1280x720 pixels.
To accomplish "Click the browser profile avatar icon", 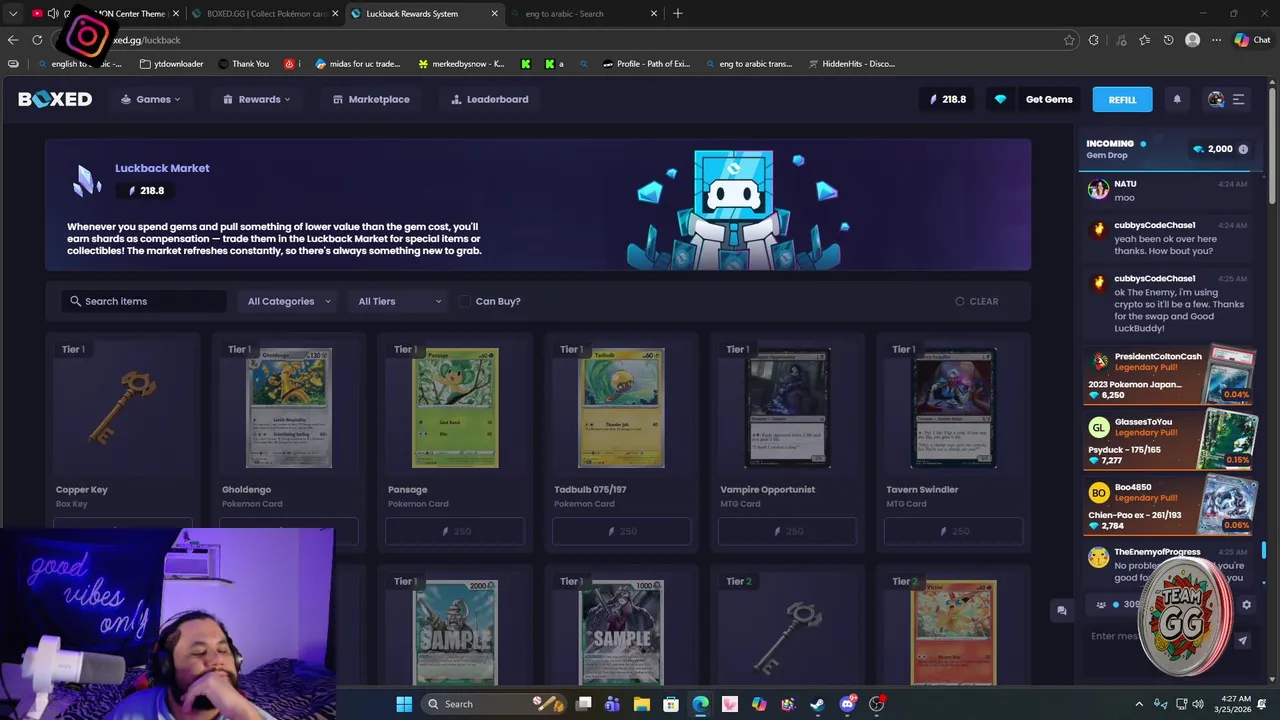I will point(1192,40).
